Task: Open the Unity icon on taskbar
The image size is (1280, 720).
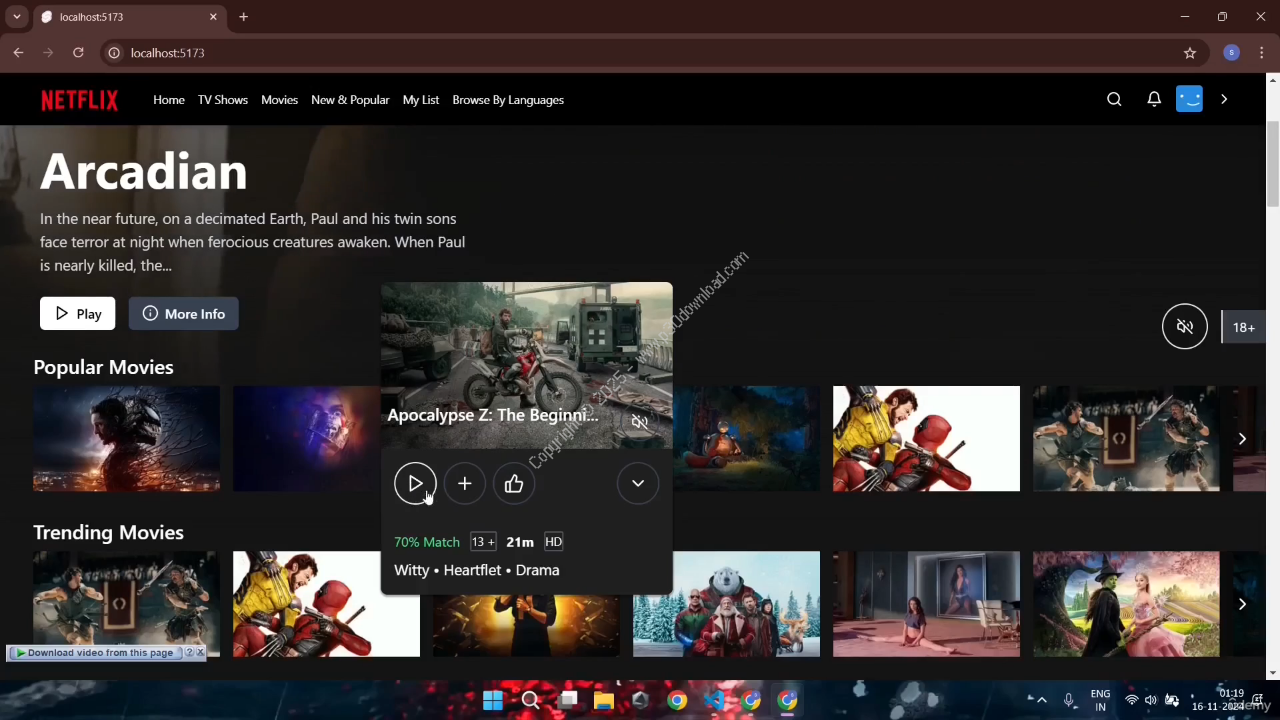Action: (640, 700)
